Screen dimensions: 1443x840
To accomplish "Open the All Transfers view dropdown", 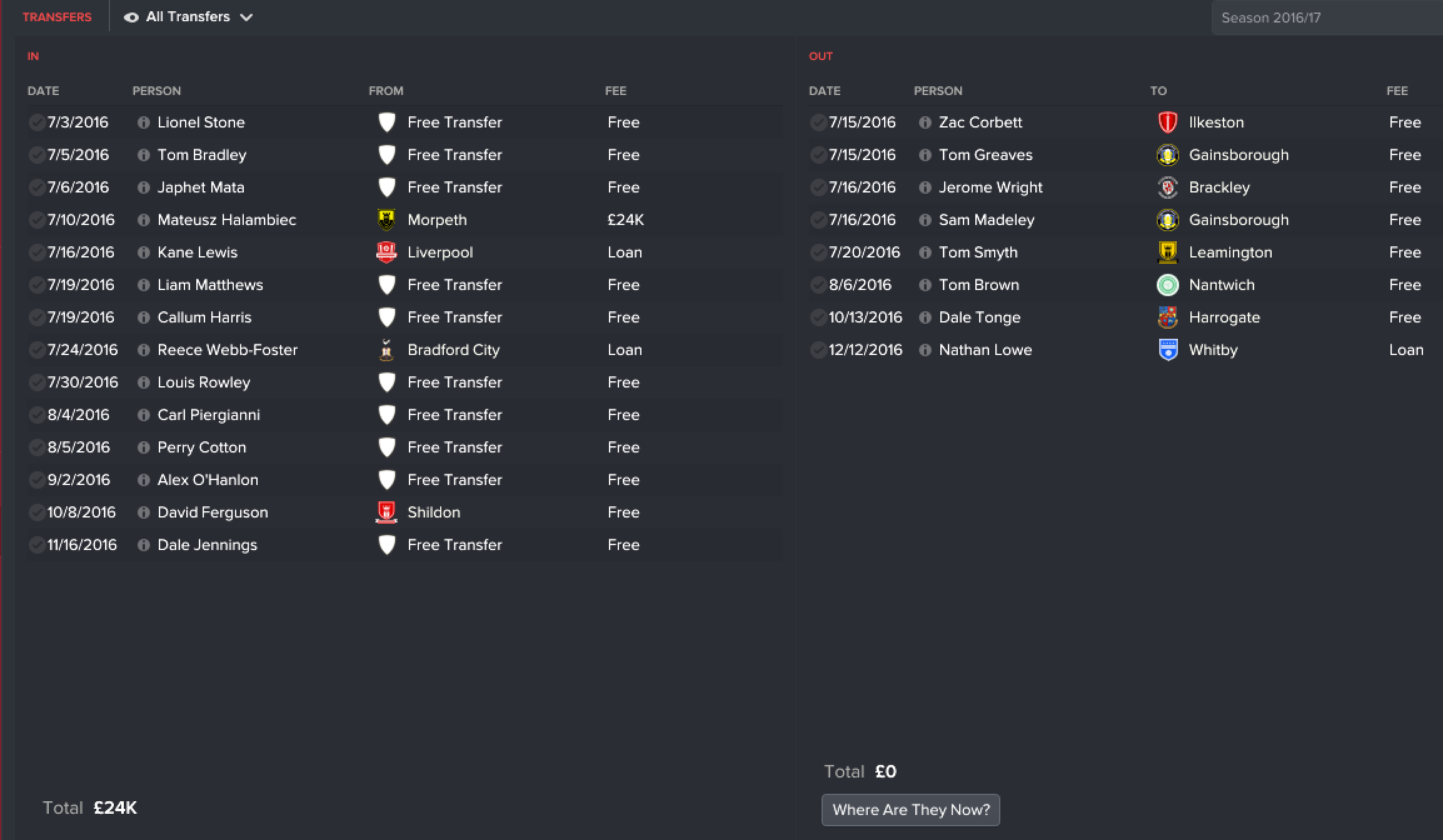I will (188, 17).
